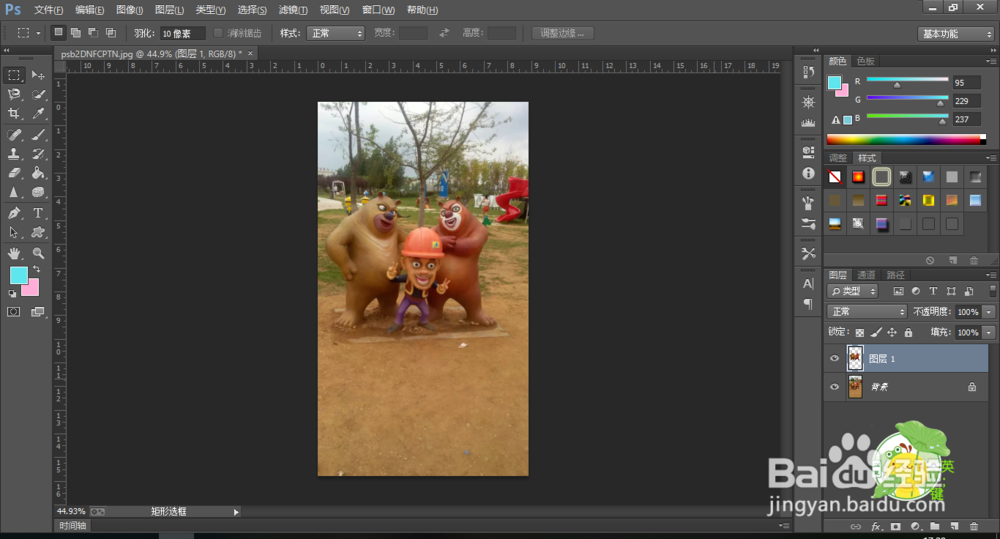Create a new layer with the Layers panel icon
The height and width of the screenshot is (539, 1000).
click(954, 526)
